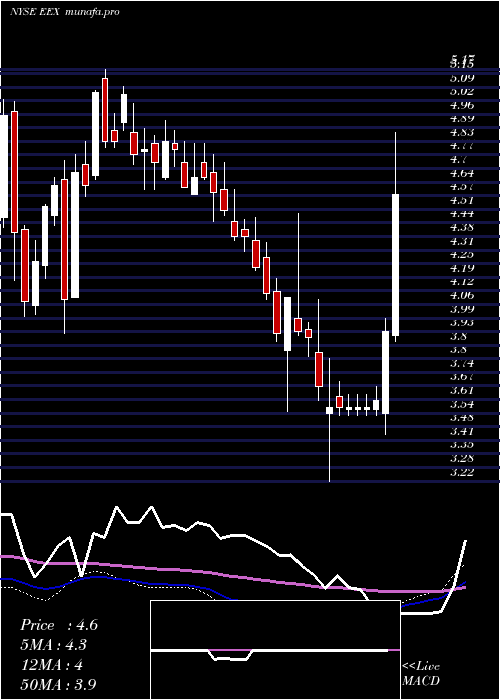Click the 3.48 price axis label
Image resolution: width=500 pixels, height=700 pixels.
pyautogui.click(x=462, y=418)
